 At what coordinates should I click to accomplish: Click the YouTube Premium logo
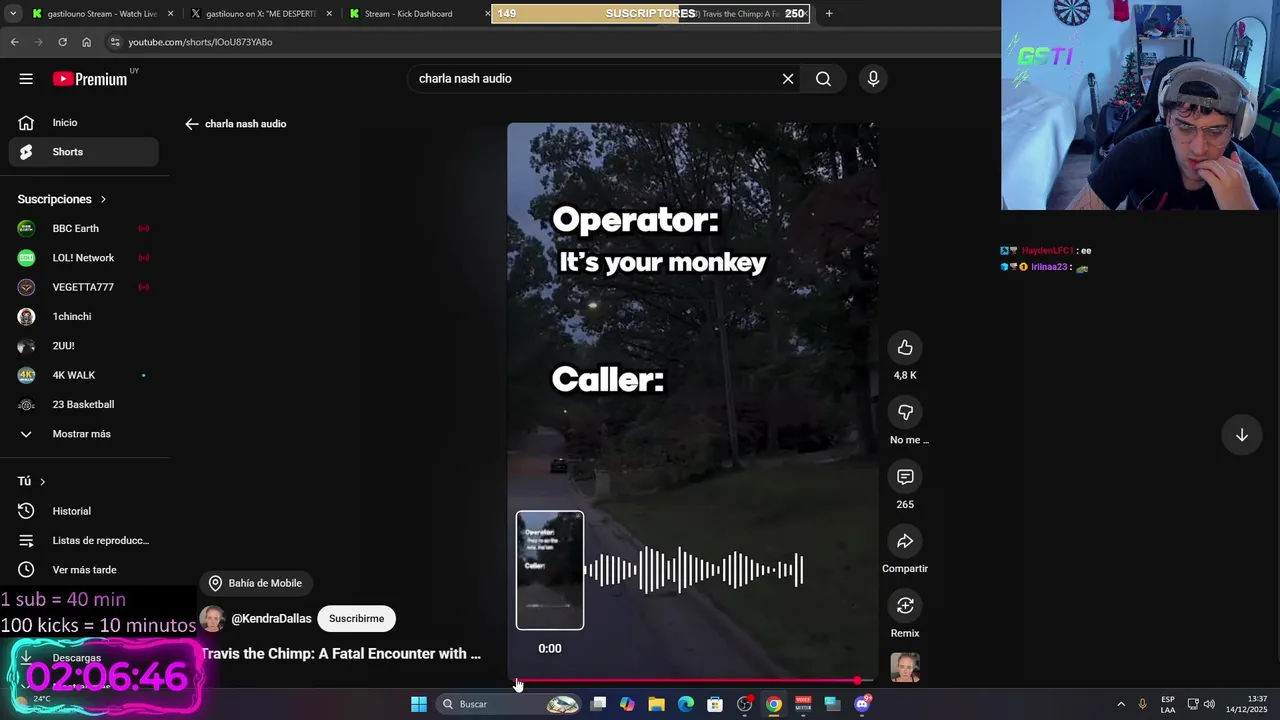coord(90,79)
